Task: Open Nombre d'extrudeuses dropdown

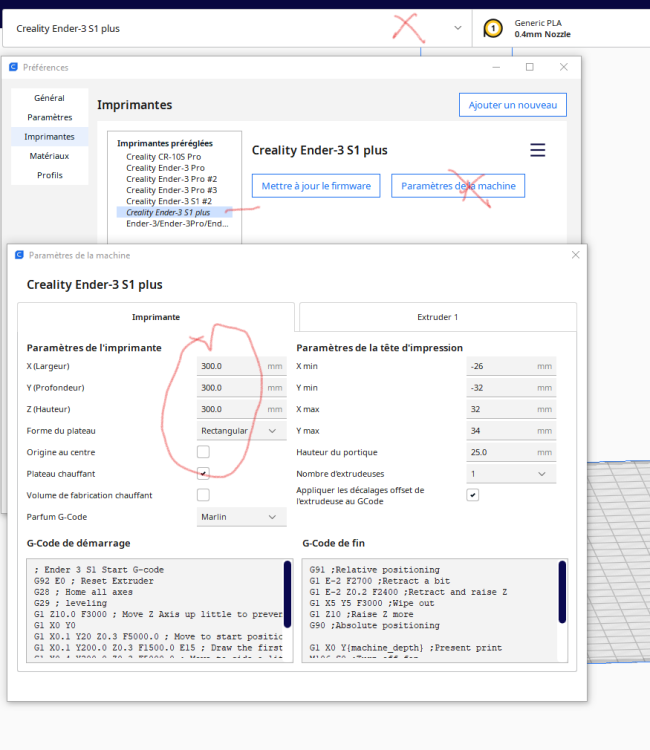Action: (x=511, y=474)
